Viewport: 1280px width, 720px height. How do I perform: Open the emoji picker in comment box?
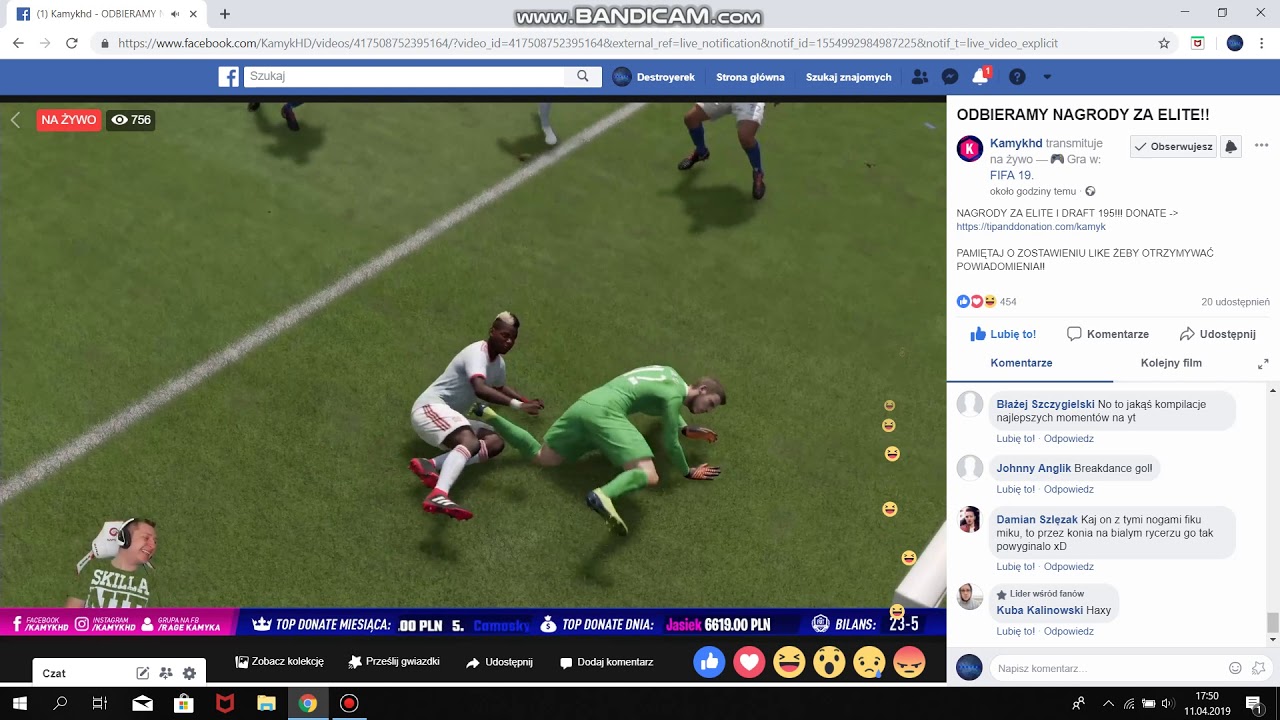coord(1235,668)
